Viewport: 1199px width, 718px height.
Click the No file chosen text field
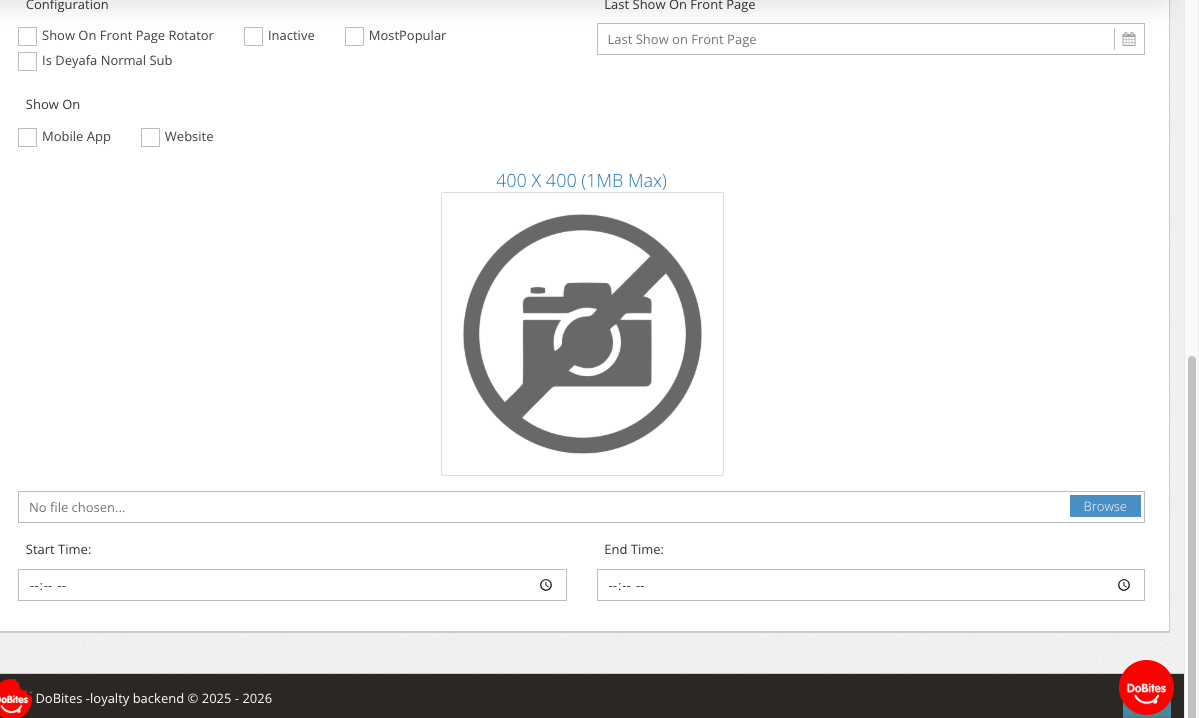pyautogui.click(x=540, y=507)
